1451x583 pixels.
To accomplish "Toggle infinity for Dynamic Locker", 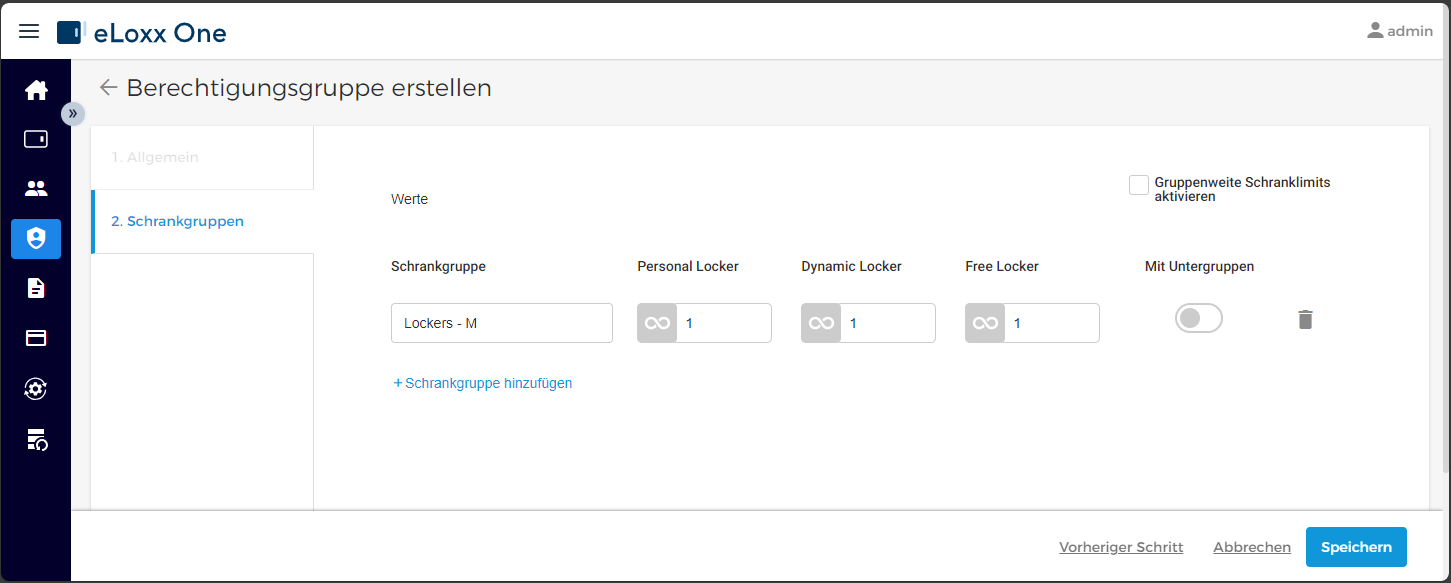I will 821,323.
